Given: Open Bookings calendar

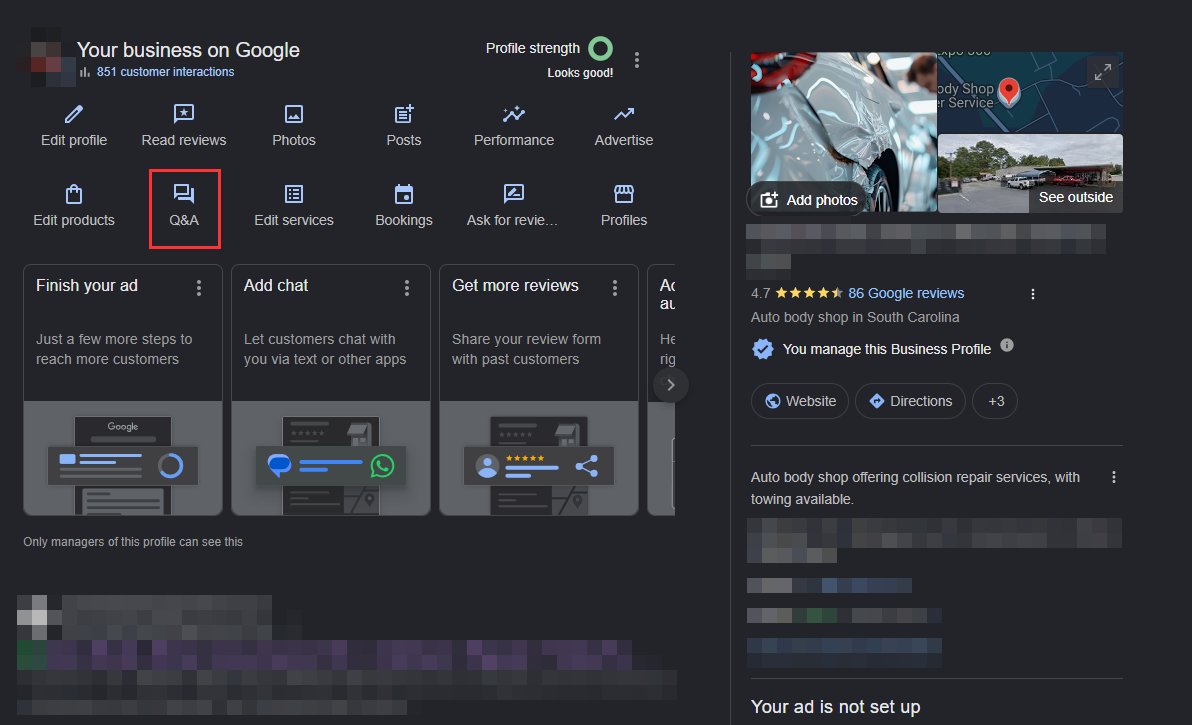Looking at the screenshot, I should coord(404,206).
